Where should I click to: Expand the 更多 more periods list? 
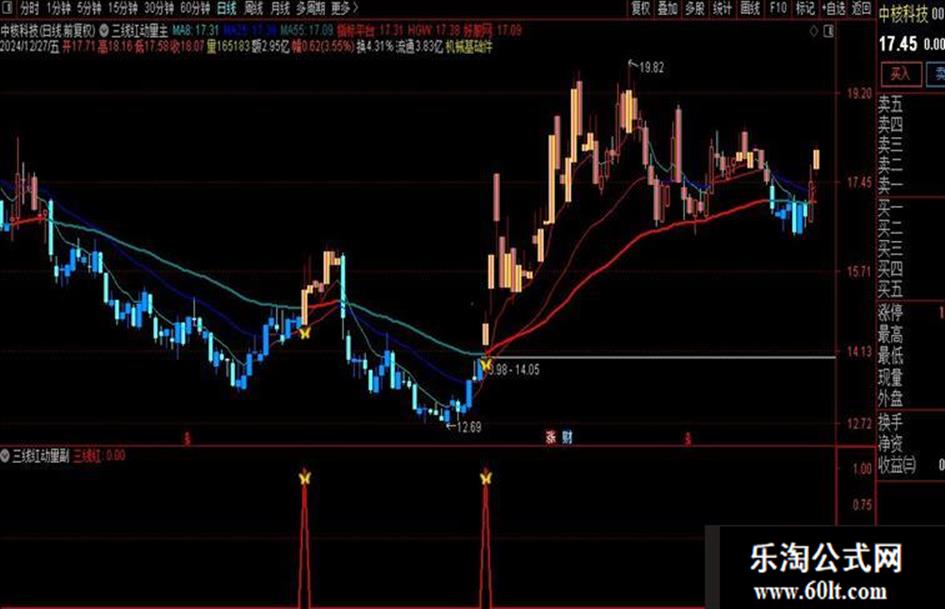point(344,8)
